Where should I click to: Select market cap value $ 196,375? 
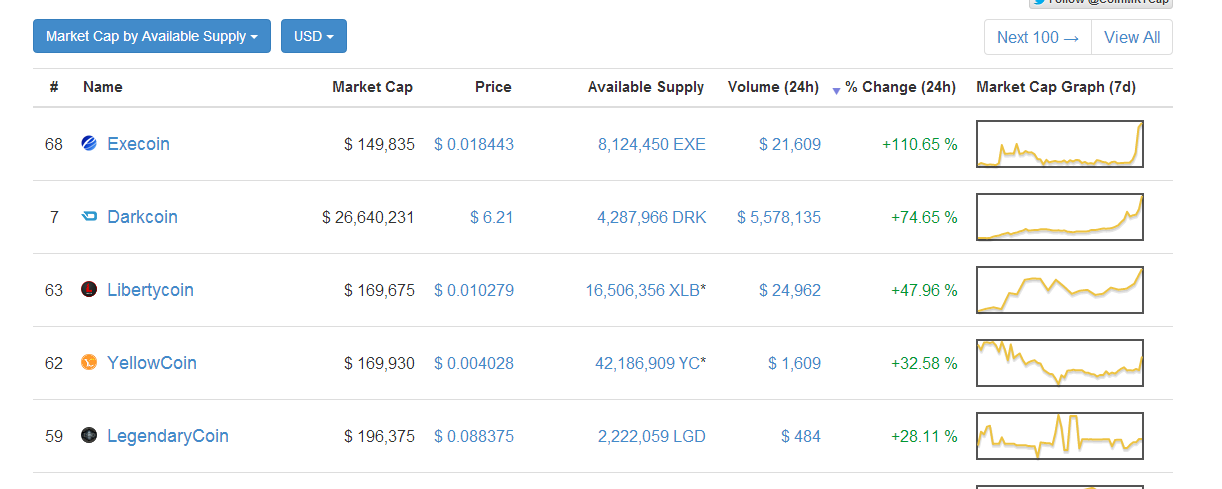click(x=379, y=436)
